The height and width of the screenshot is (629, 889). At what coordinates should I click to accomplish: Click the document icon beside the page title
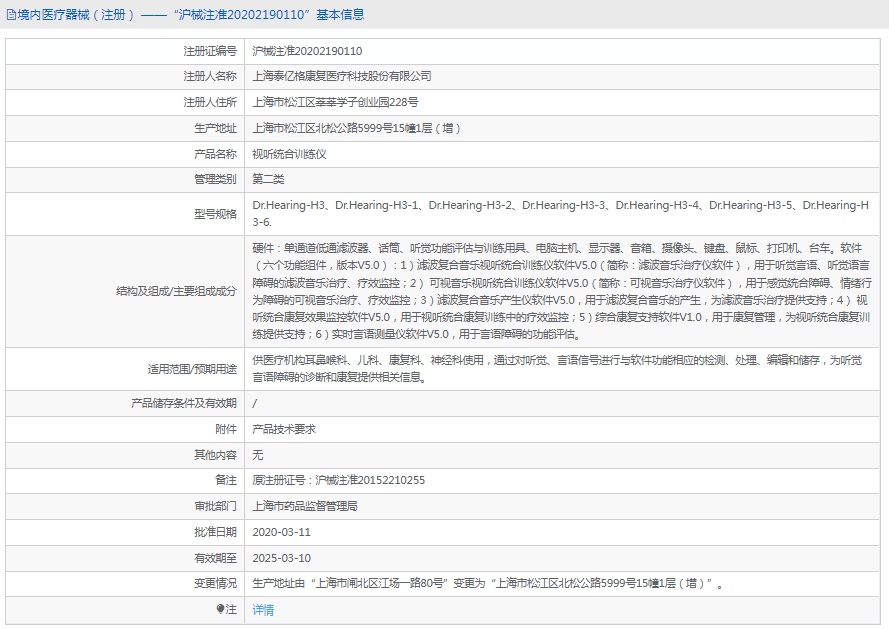coord(11,15)
